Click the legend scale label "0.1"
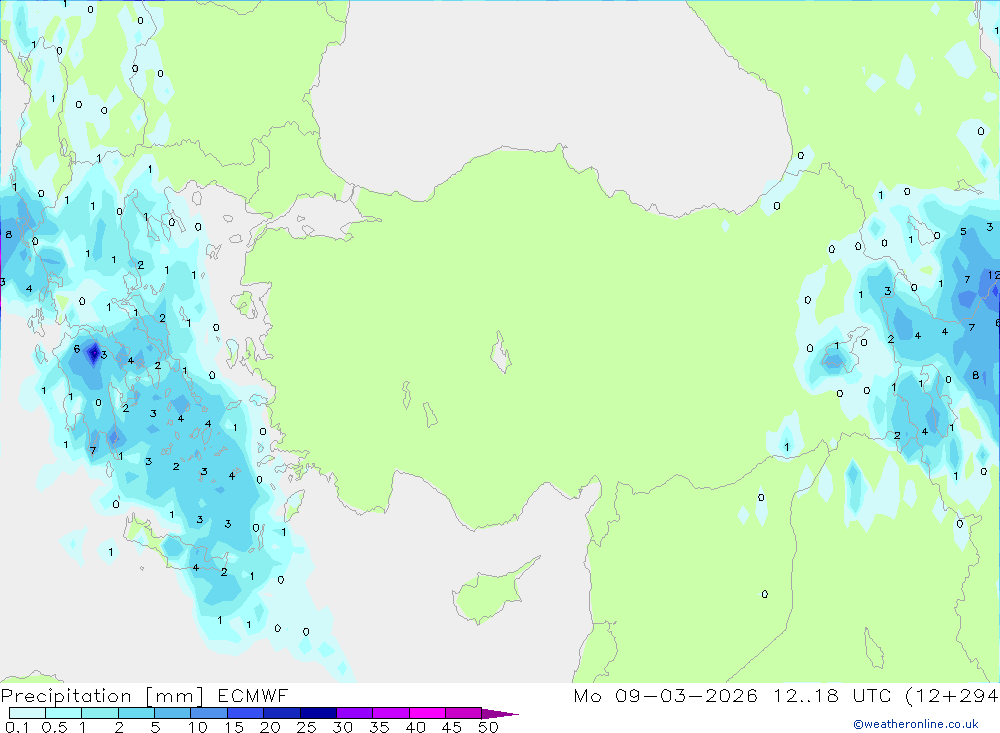Image resolution: width=1000 pixels, height=733 pixels. (17, 727)
